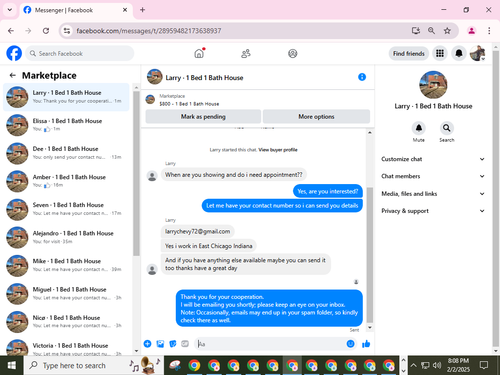Click the chat list scrollbar

(136, 173)
